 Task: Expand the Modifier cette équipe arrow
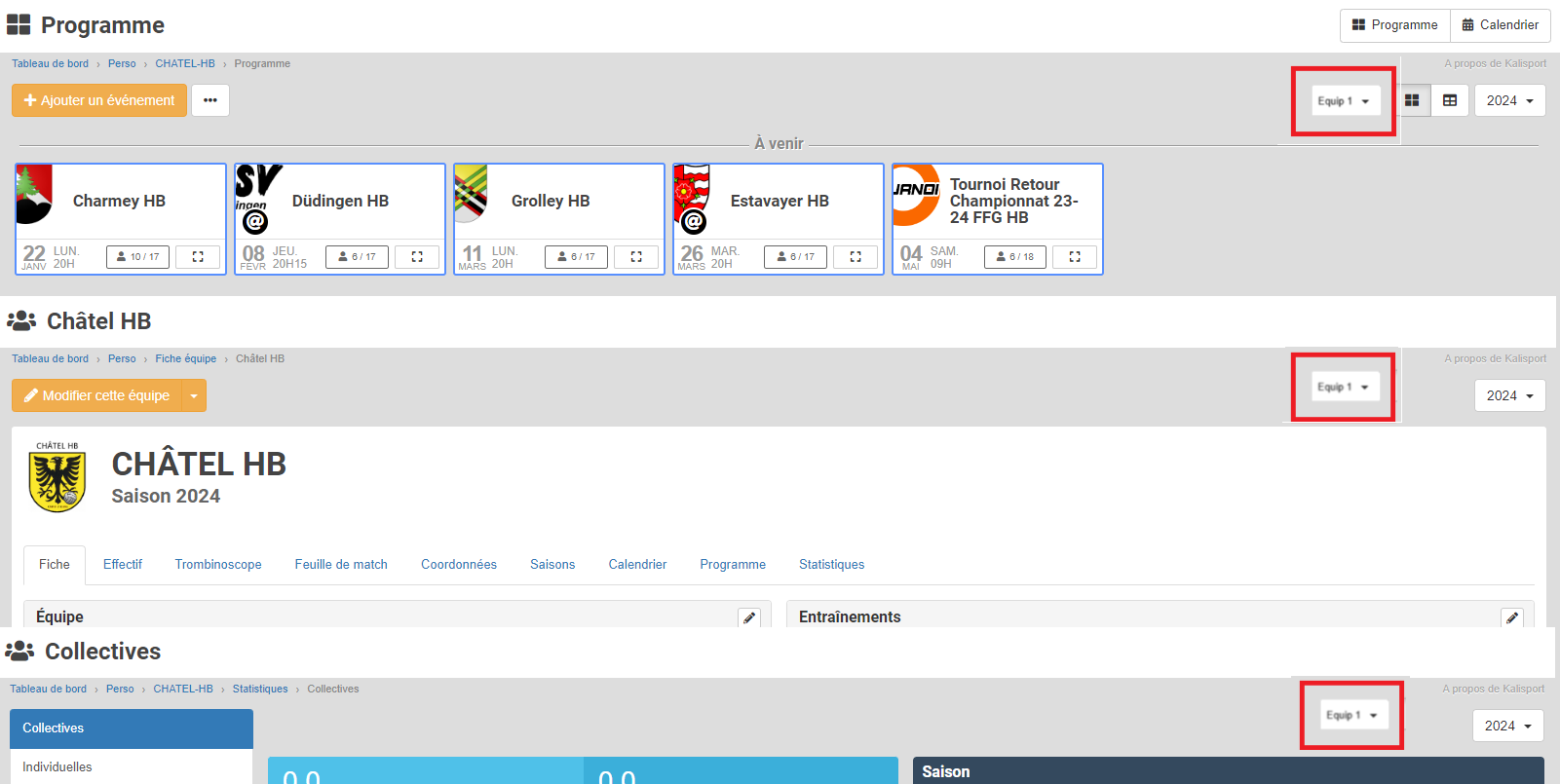coord(194,395)
